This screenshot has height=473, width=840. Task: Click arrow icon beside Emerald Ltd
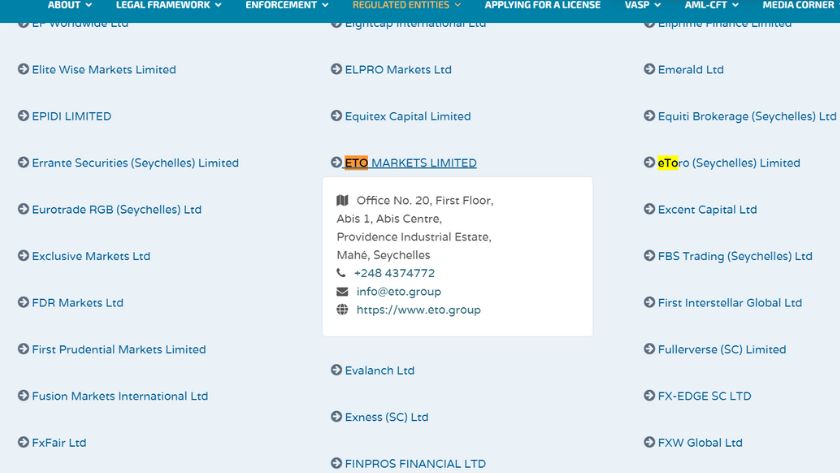tap(649, 70)
